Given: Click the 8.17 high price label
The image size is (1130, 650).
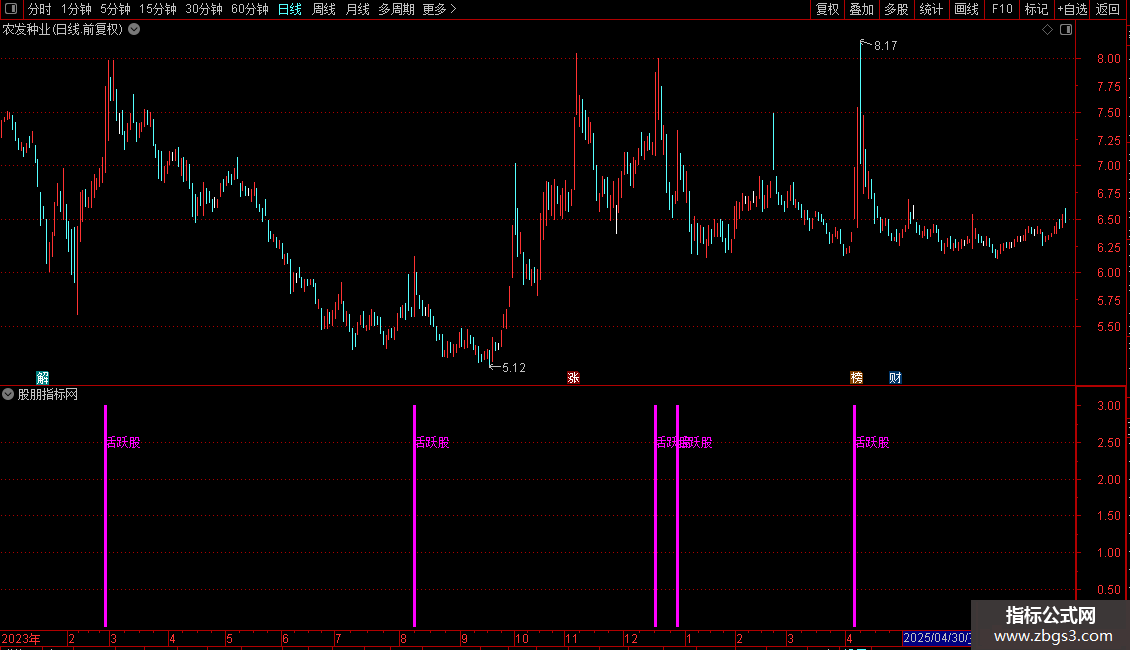Looking at the screenshot, I should tap(886, 45).
